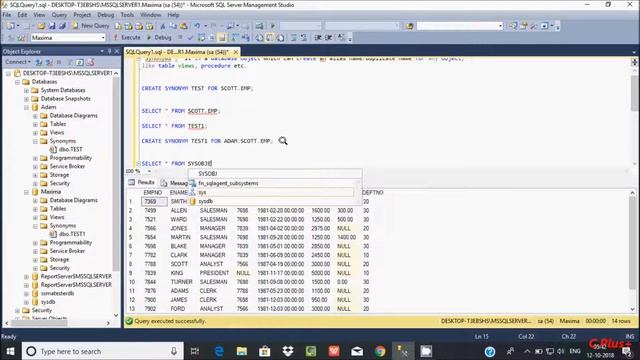
Task: Close the SQLQuery1.sql tab
Action: click(x=236, y=52)
